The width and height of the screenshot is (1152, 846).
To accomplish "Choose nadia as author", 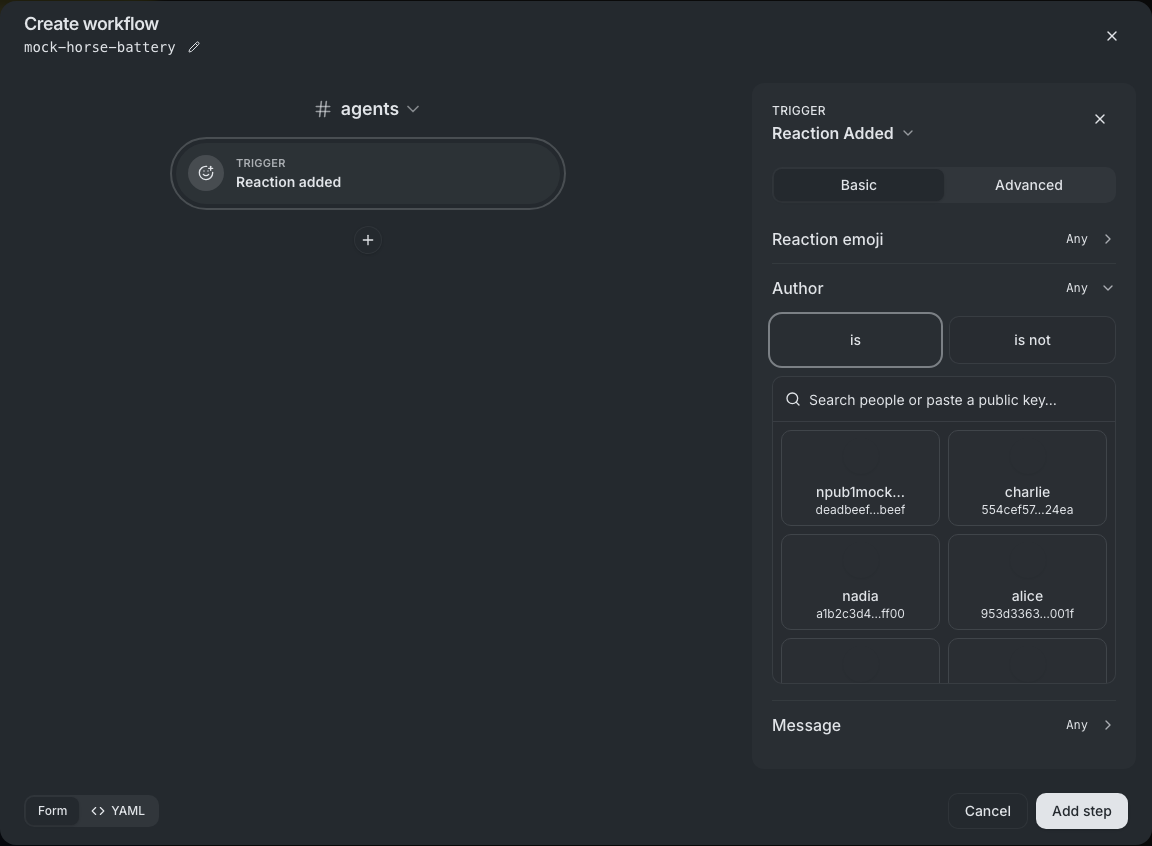I will 860,582.
